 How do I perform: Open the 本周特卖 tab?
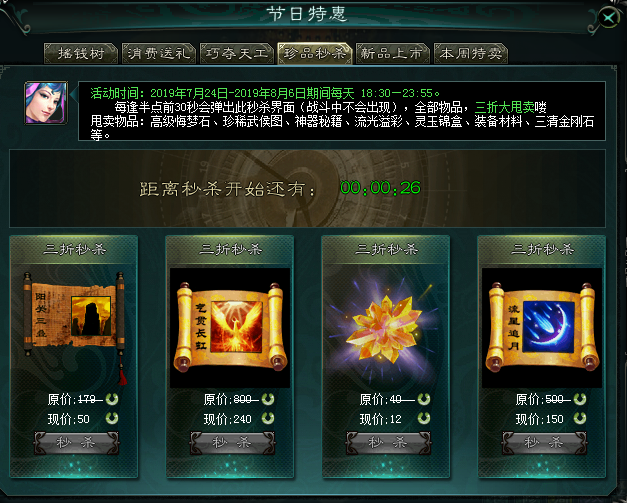(471, 54)
